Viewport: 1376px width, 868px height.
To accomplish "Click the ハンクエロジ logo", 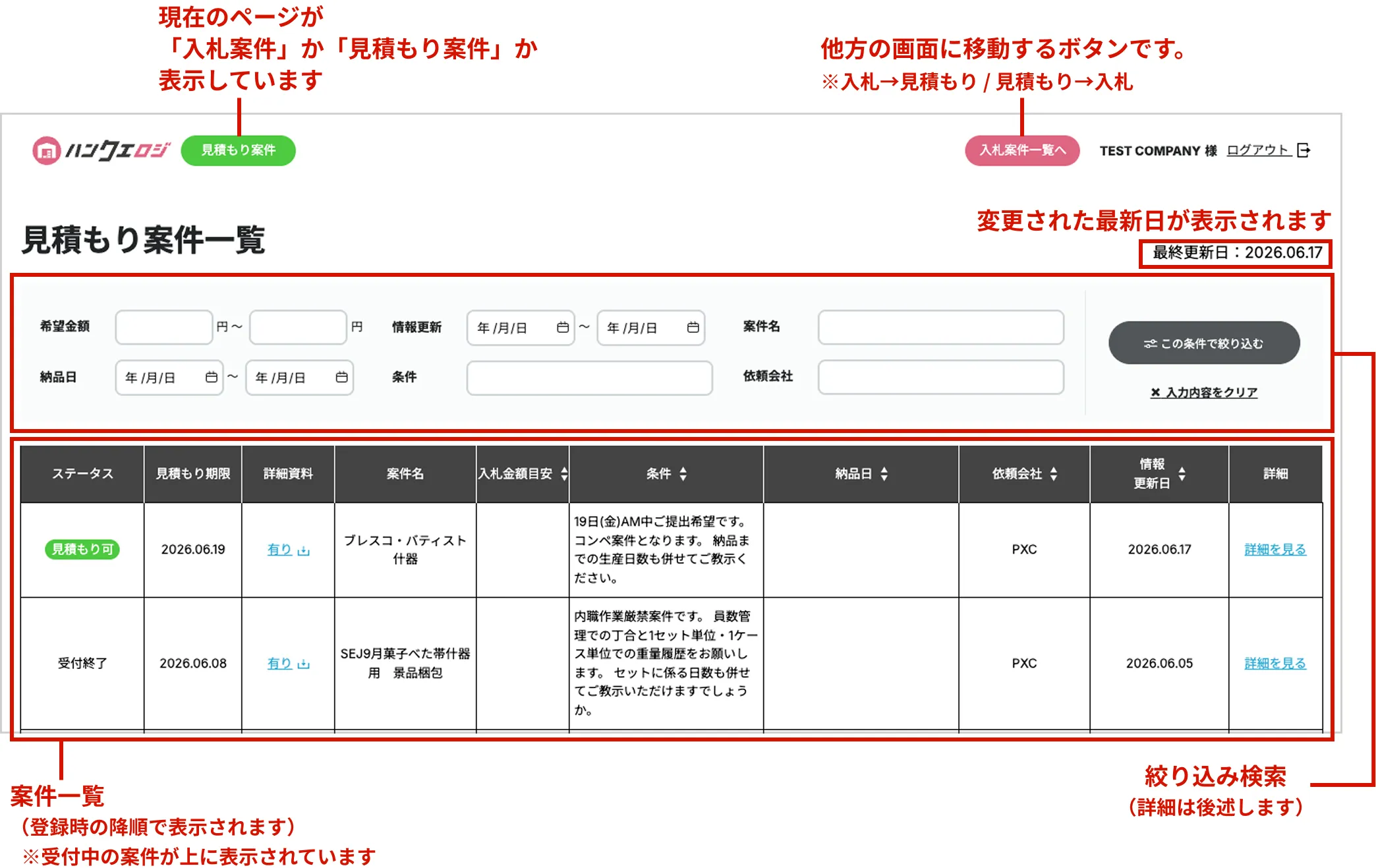I will (100, 150).
